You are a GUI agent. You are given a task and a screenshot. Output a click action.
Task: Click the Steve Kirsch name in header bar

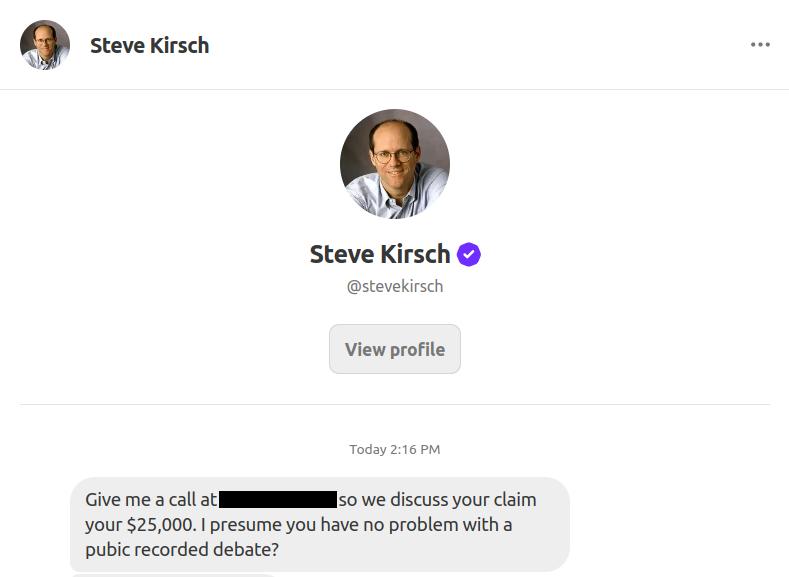point(149,45)
